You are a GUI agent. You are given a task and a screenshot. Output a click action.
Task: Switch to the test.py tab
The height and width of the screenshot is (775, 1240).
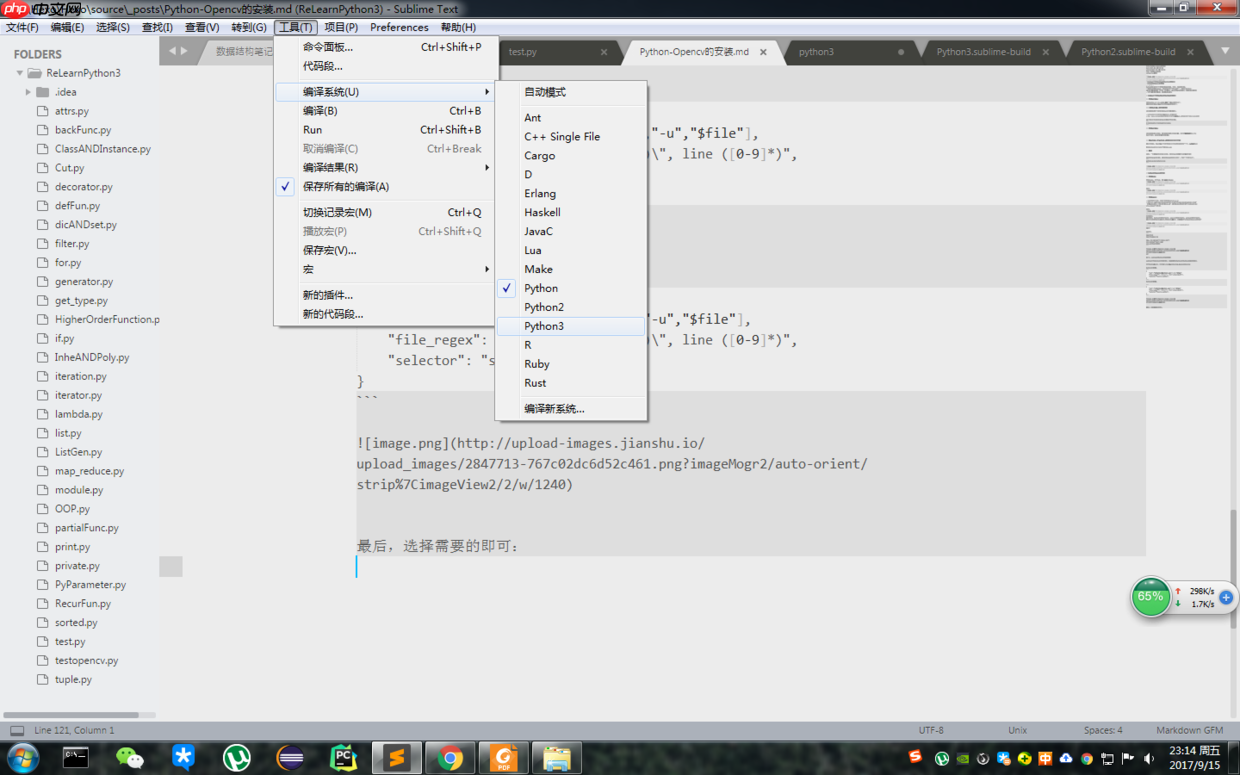[x=524, y=51]
